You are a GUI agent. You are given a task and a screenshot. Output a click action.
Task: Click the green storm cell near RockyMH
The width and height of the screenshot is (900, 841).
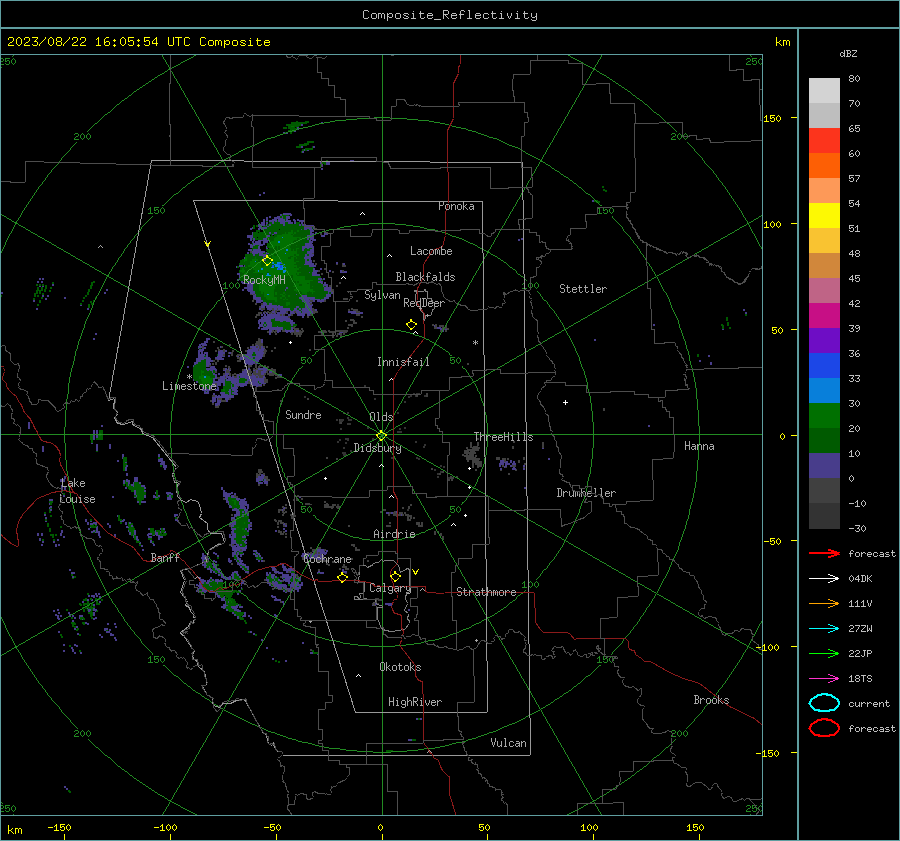coord(285,266)
